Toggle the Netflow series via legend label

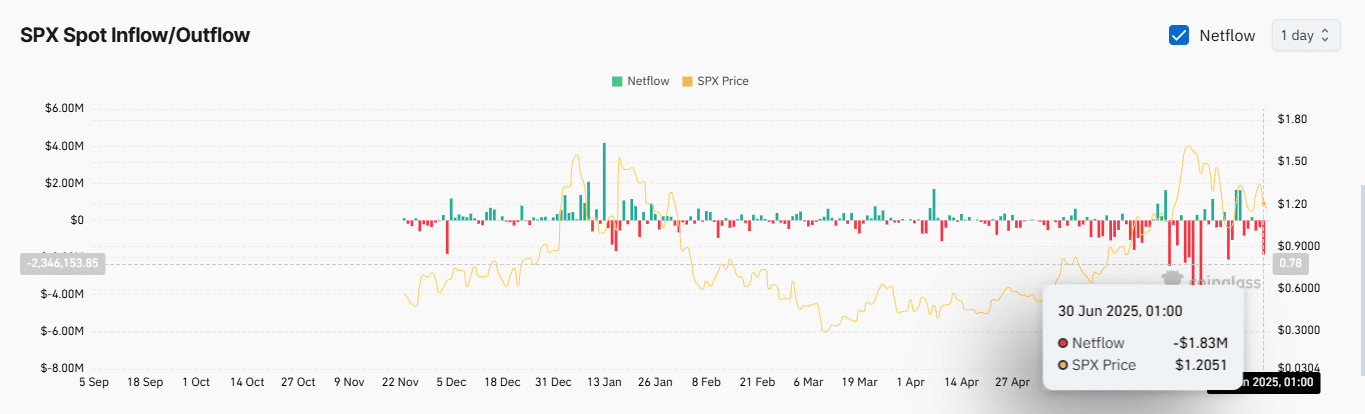648,81
